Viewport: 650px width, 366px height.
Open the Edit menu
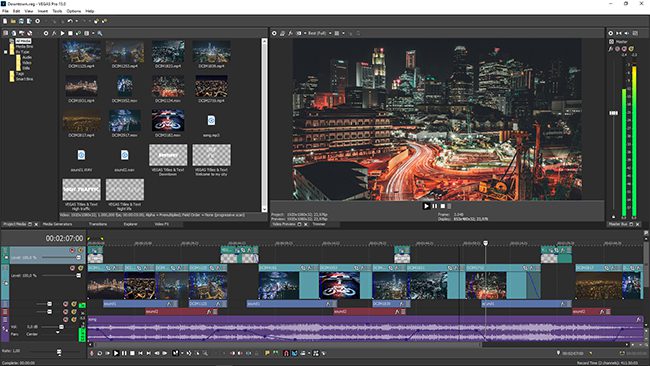(x=16, y=11)
